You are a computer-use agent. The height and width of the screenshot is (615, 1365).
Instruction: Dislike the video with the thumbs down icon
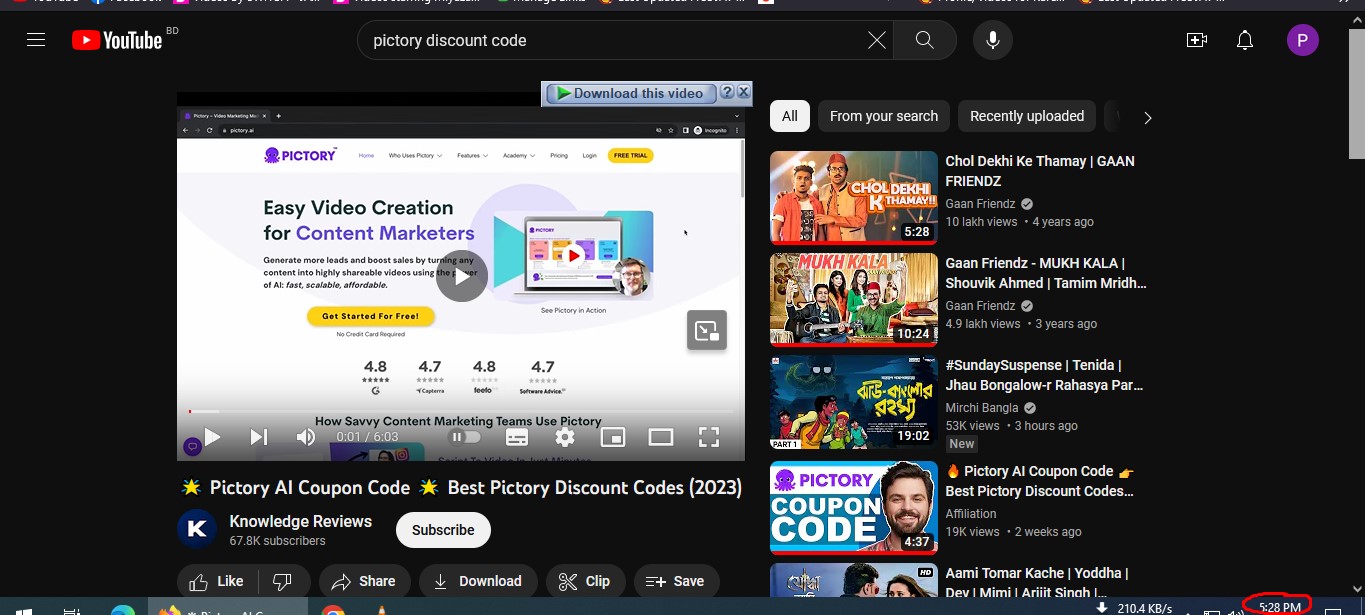click(282, 581)
